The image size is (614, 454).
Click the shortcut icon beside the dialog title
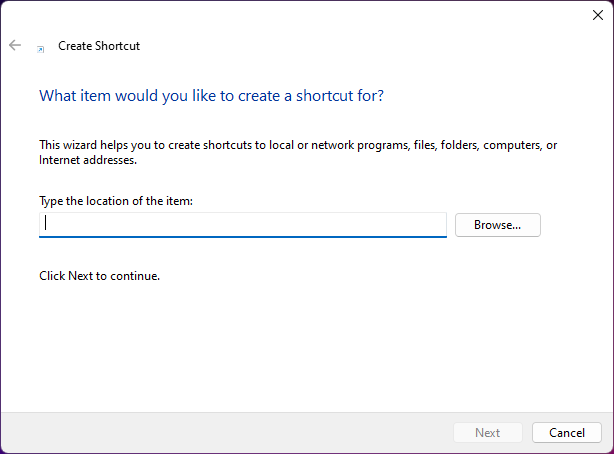tap(40, 49)
